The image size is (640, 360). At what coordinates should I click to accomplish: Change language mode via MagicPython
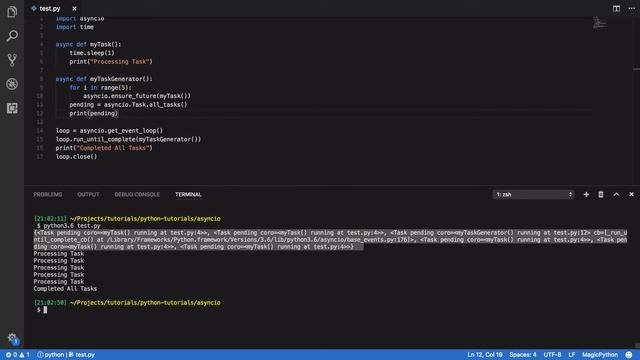click(x=600, y=355)
